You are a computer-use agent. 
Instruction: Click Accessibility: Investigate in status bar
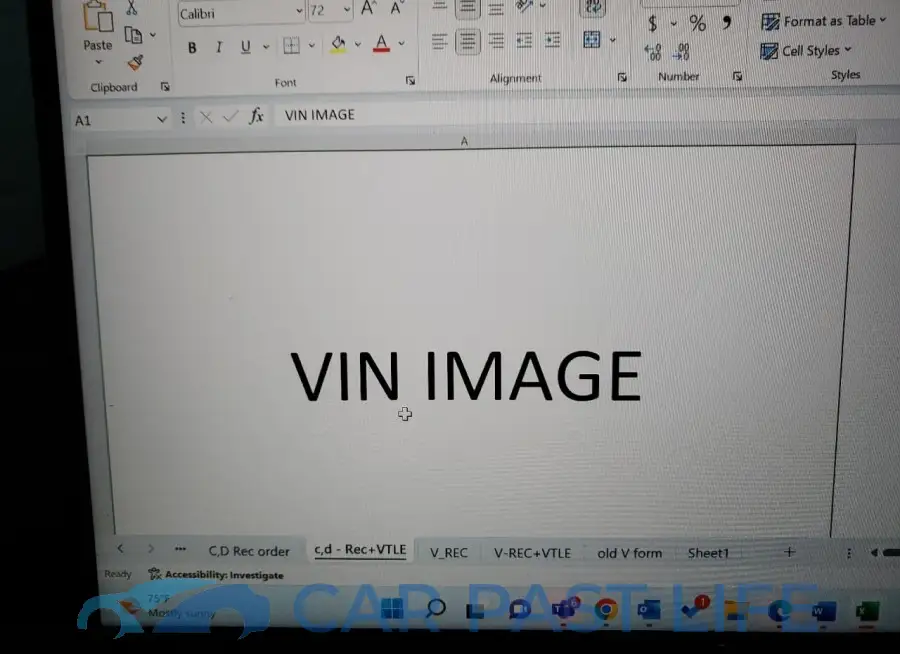pyautogui.click(x=216, y=574)
